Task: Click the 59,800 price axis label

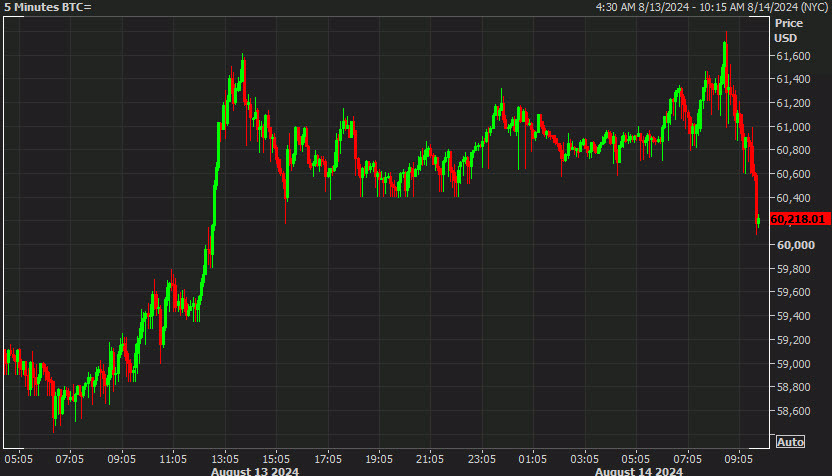Action: click(793, 269)
